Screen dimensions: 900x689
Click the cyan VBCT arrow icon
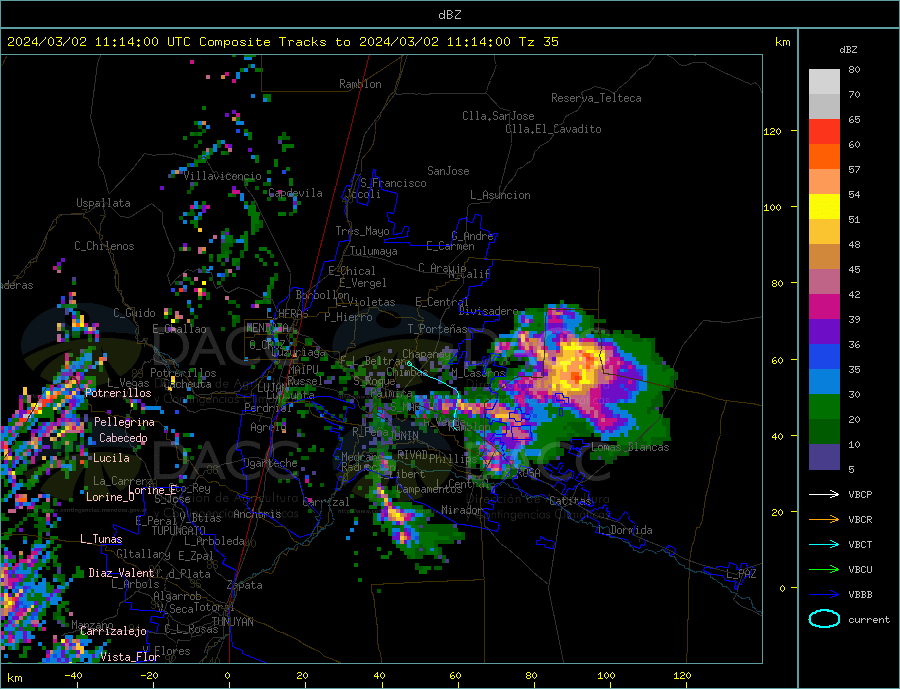coord(824,544)
